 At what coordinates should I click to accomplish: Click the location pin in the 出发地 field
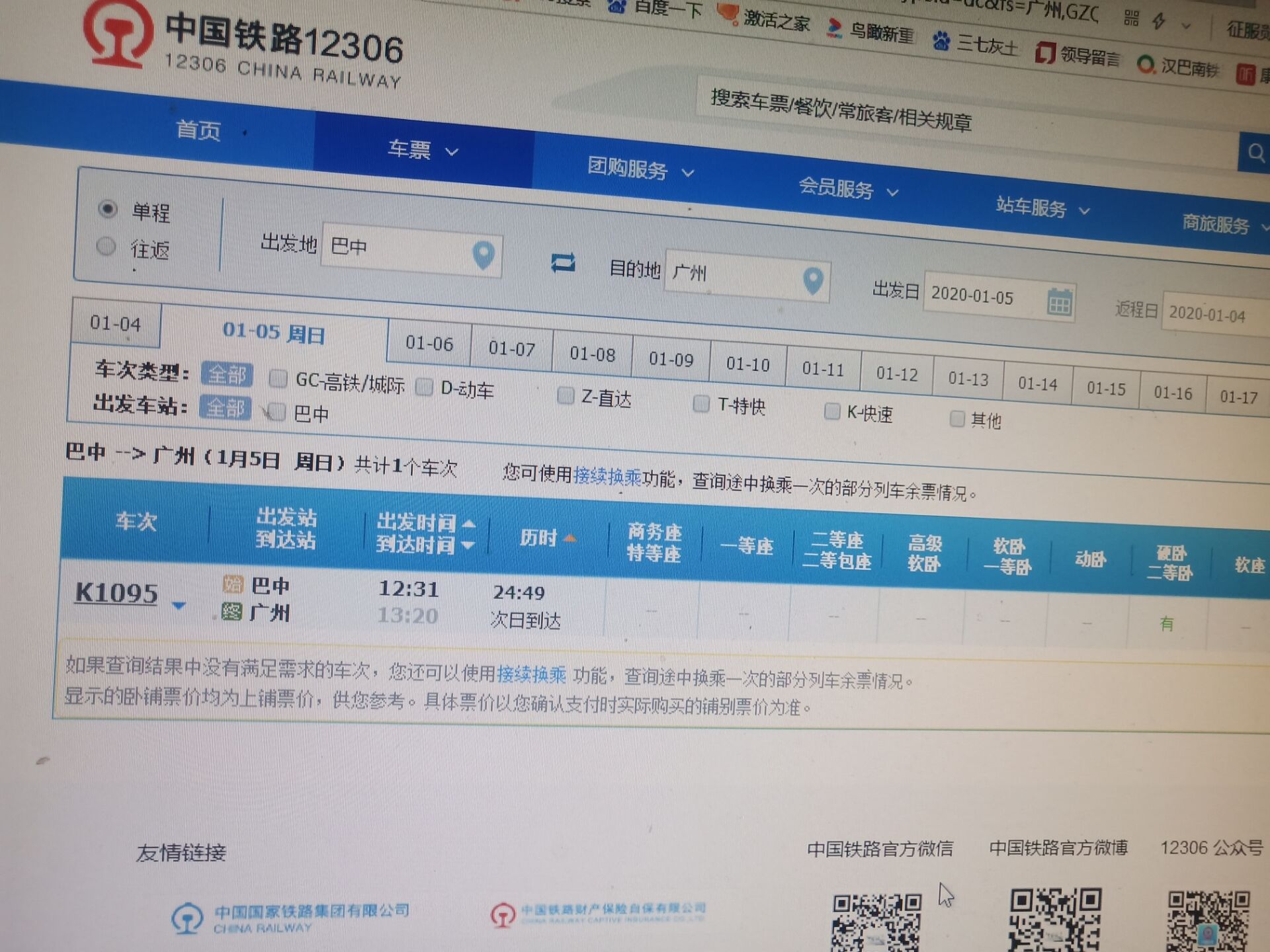484,255
